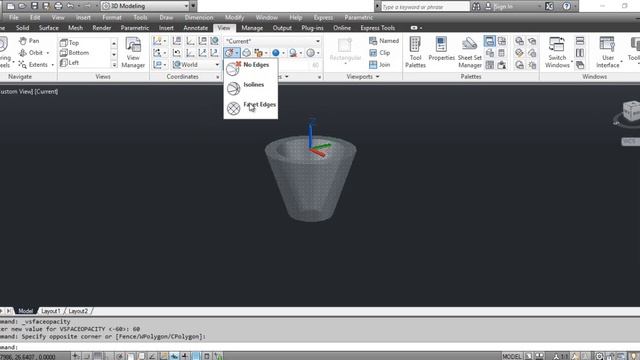The image size is (640, 360).
Task: Open the Format menu
Action: point(111,18)
